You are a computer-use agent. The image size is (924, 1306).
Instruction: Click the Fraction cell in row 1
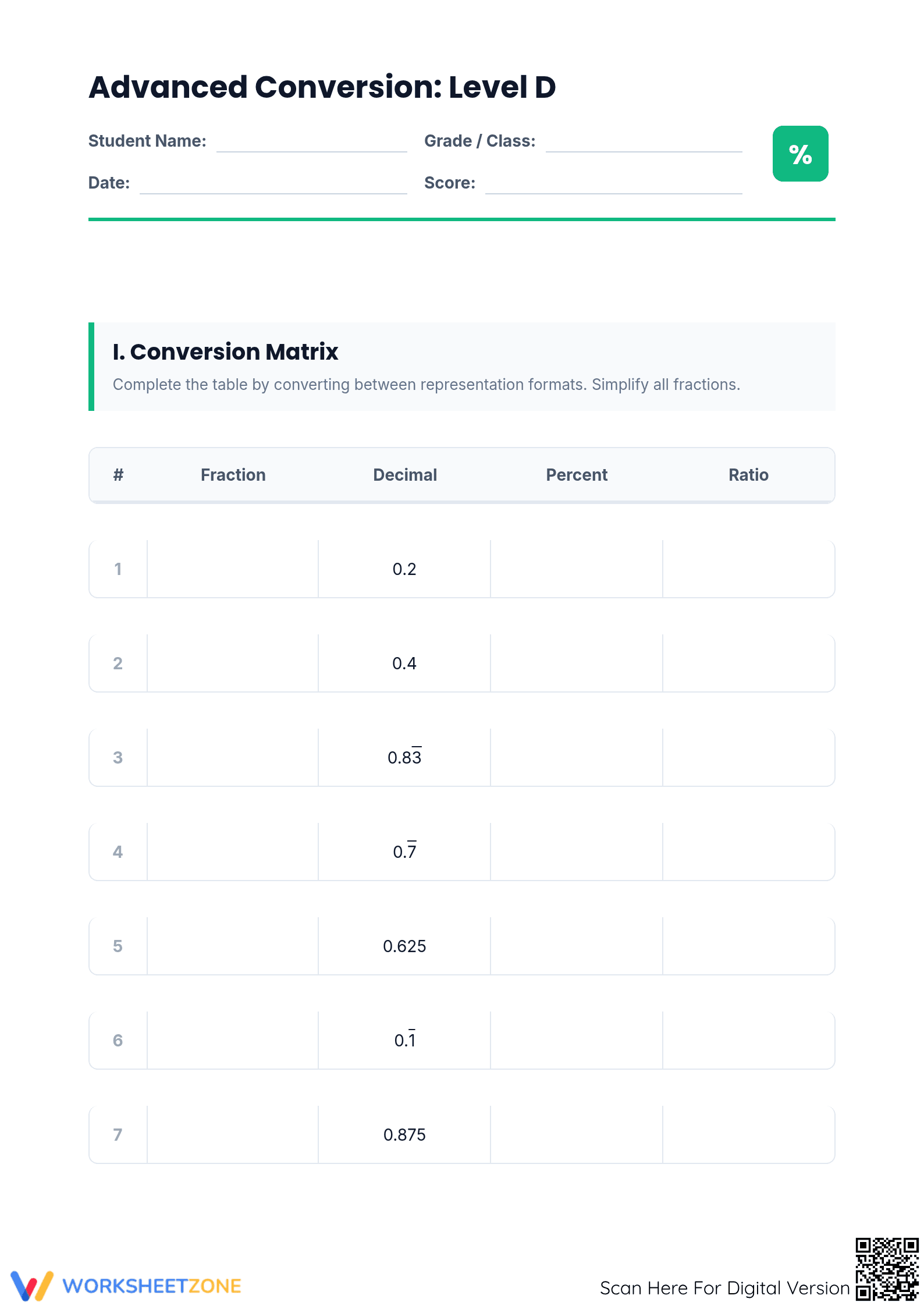pyautogui.click(x=233, y=569)
